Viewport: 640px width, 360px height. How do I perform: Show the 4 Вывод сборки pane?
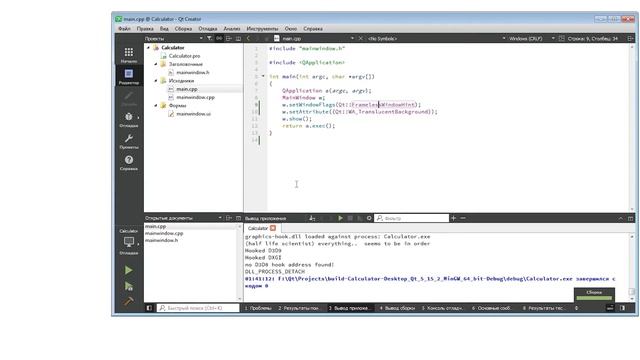tap(398, 308)
